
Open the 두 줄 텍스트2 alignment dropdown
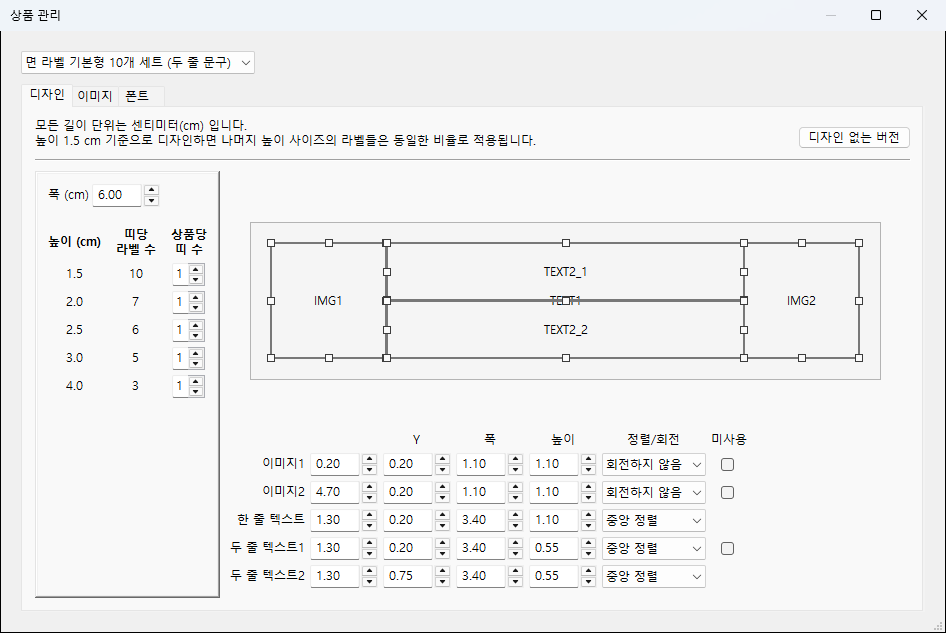653,576
